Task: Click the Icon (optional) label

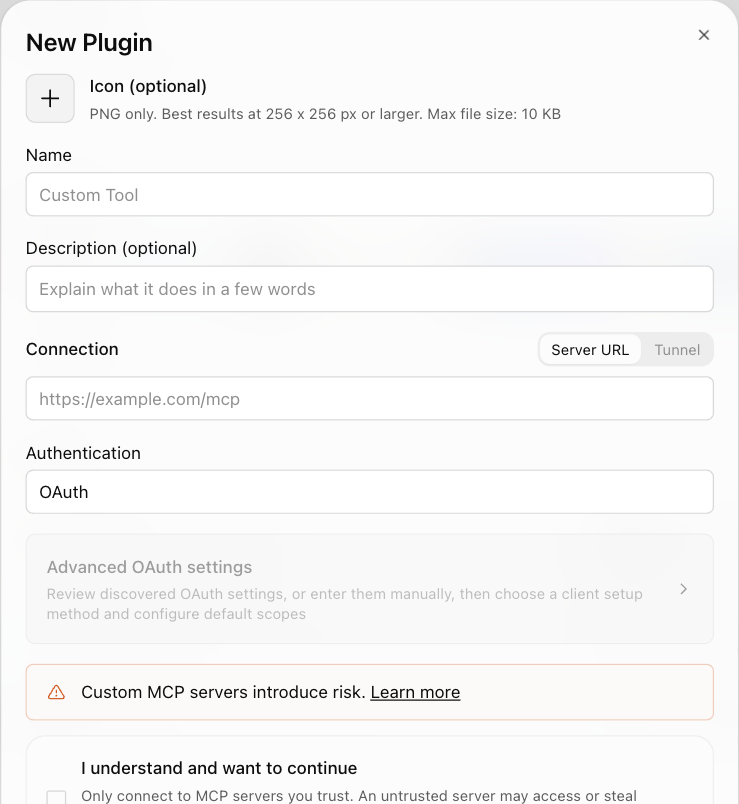Action: (148, 86)
